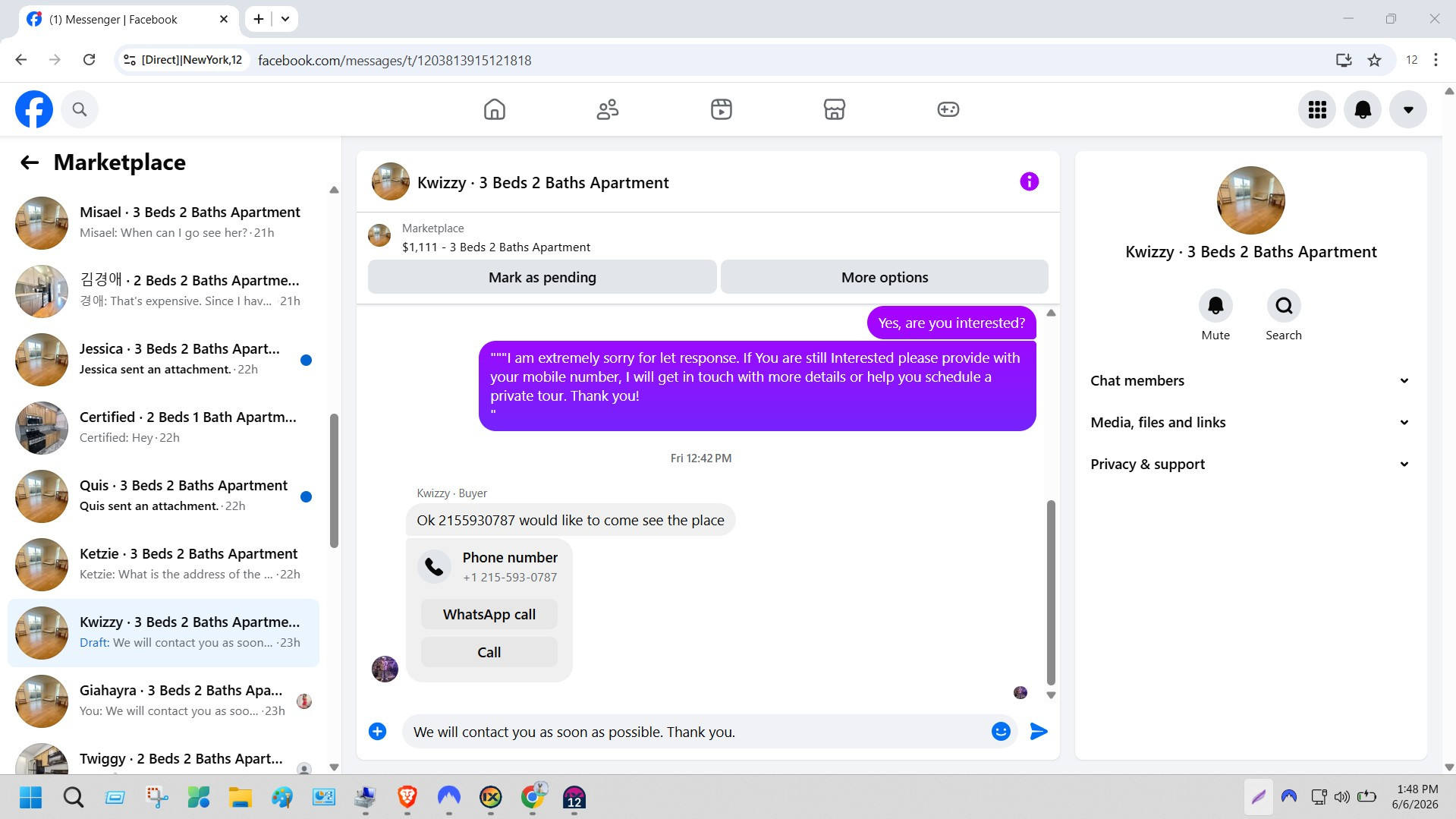Open Jessica's conversation with attachment
Image resolution: width=1456 pixels, height=819 pixels.
click(163, 360)
